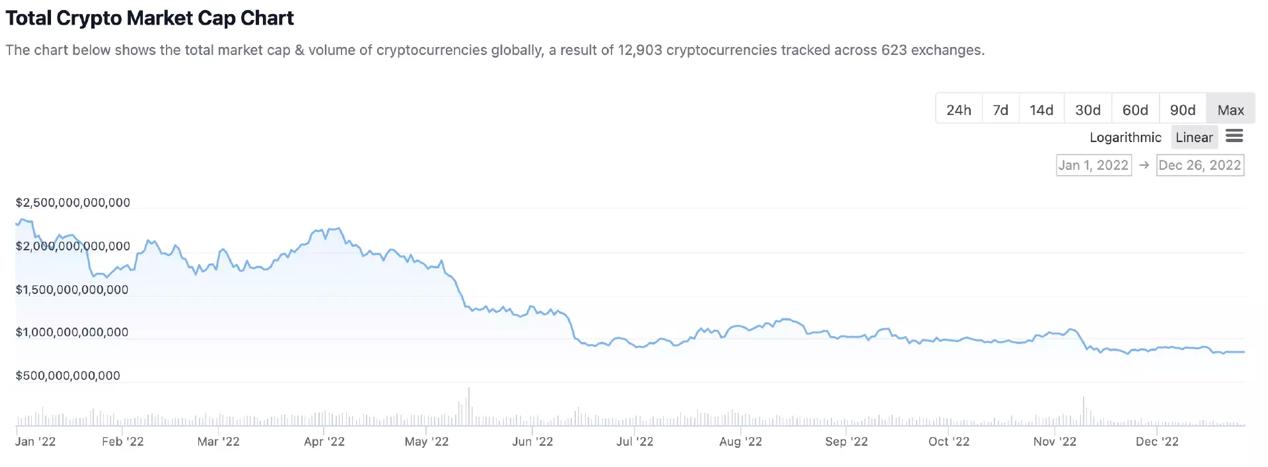Image resolution: width=1268 pixels, height=467 pixels.
Task: Click the Total Crypto Market Cap Chart heading
Action: pos(150,18)
